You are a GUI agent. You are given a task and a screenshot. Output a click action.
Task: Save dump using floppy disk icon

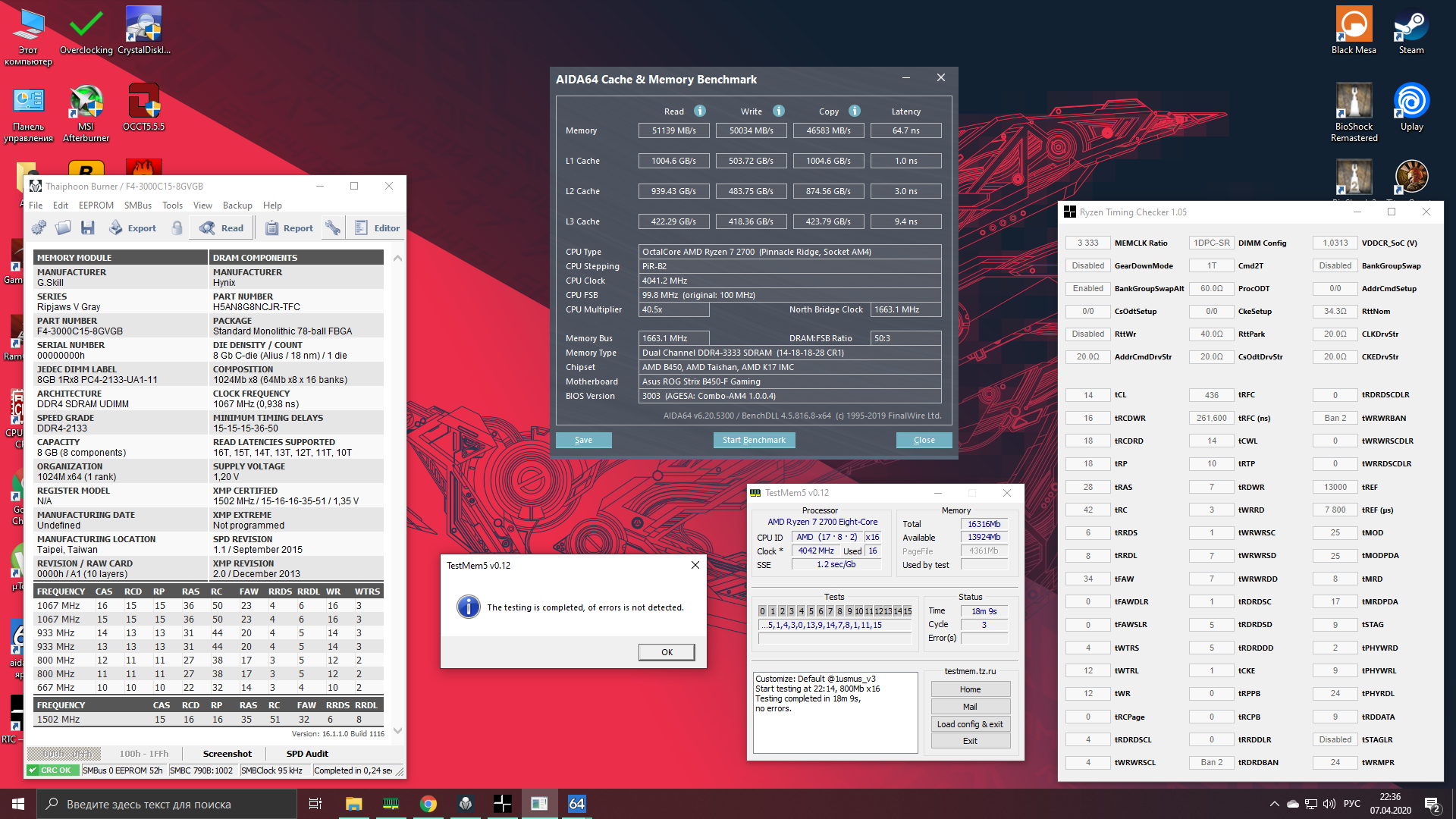88,227
